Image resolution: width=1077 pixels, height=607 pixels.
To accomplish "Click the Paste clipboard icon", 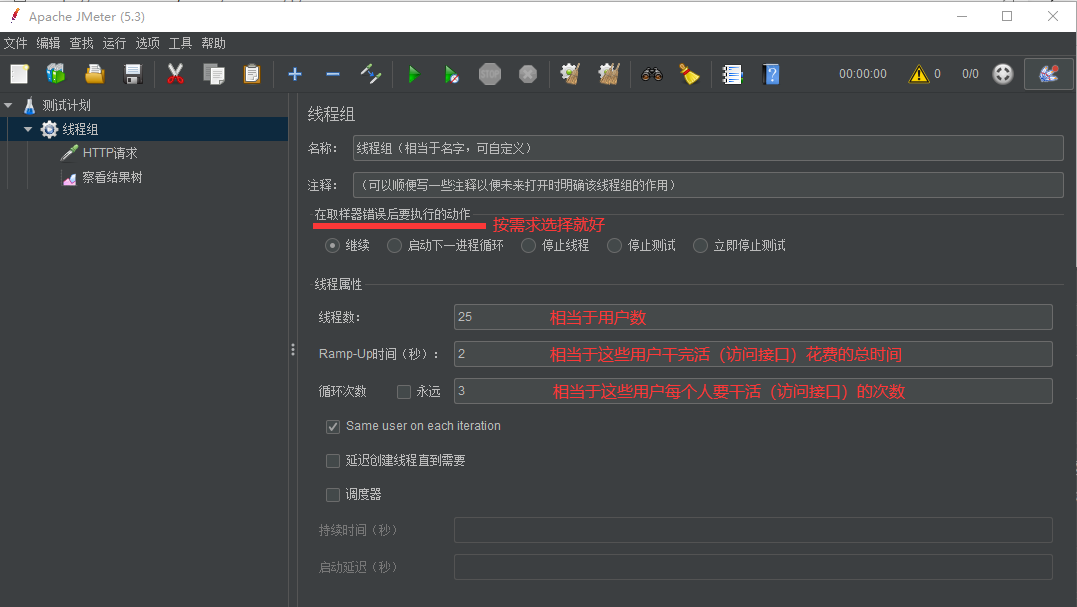I will pyautogui.click(x=252, y=74).
